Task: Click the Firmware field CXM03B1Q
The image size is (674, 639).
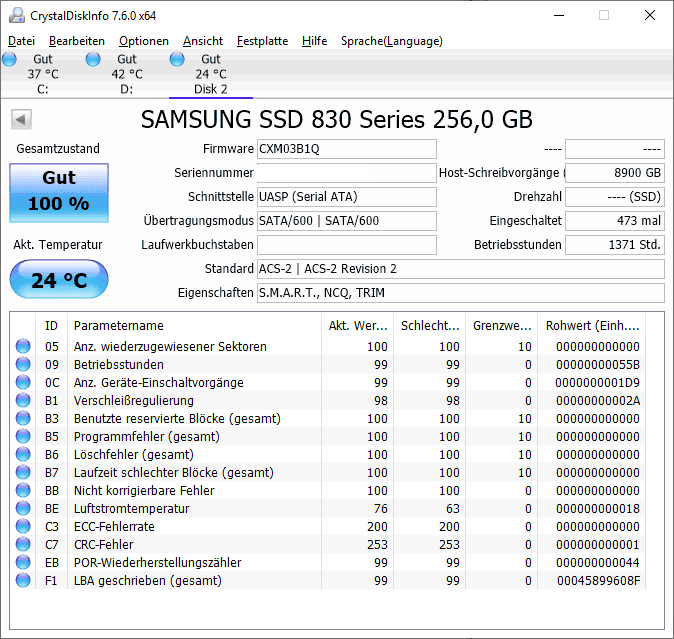Action: coord(347,149)
